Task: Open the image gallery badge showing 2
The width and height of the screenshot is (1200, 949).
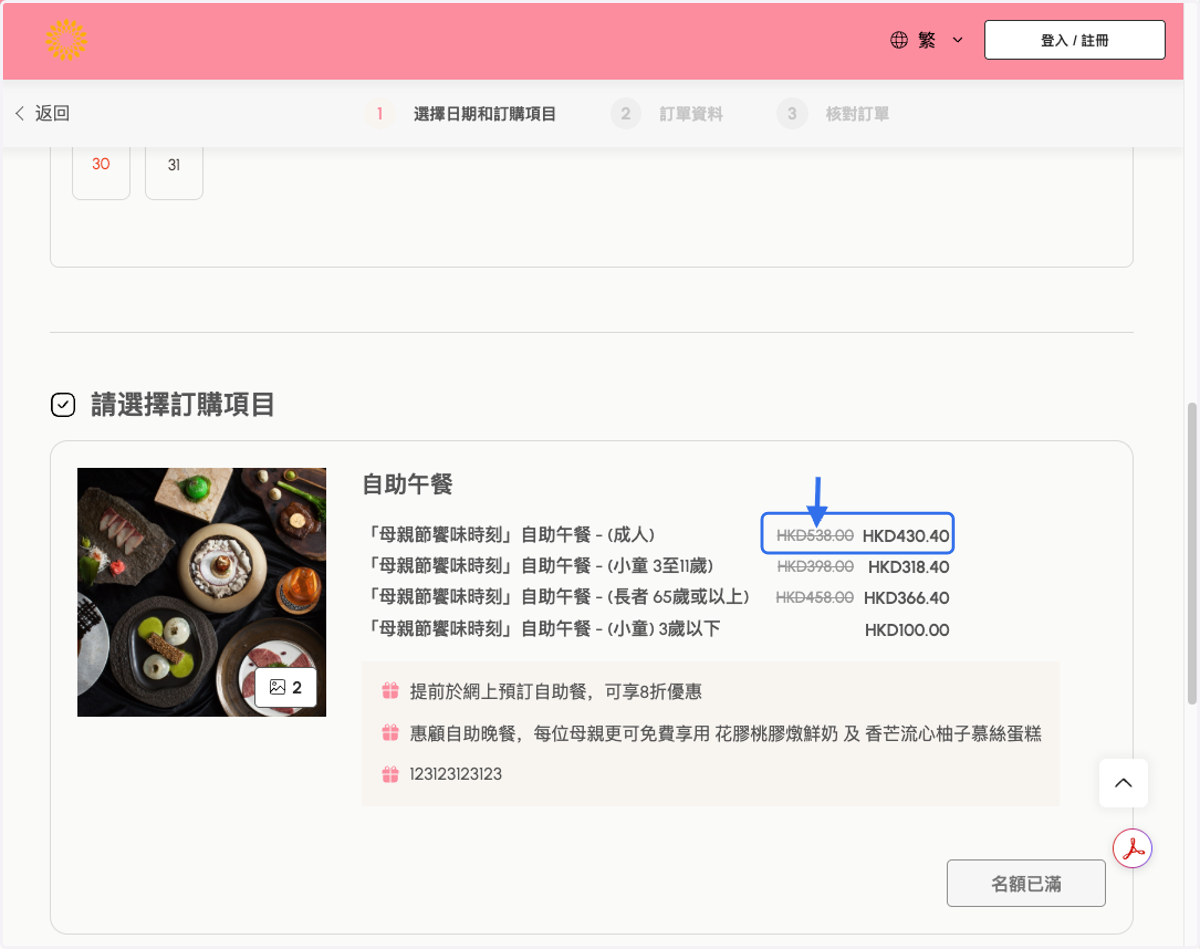Action: click(x=286, y=688)
